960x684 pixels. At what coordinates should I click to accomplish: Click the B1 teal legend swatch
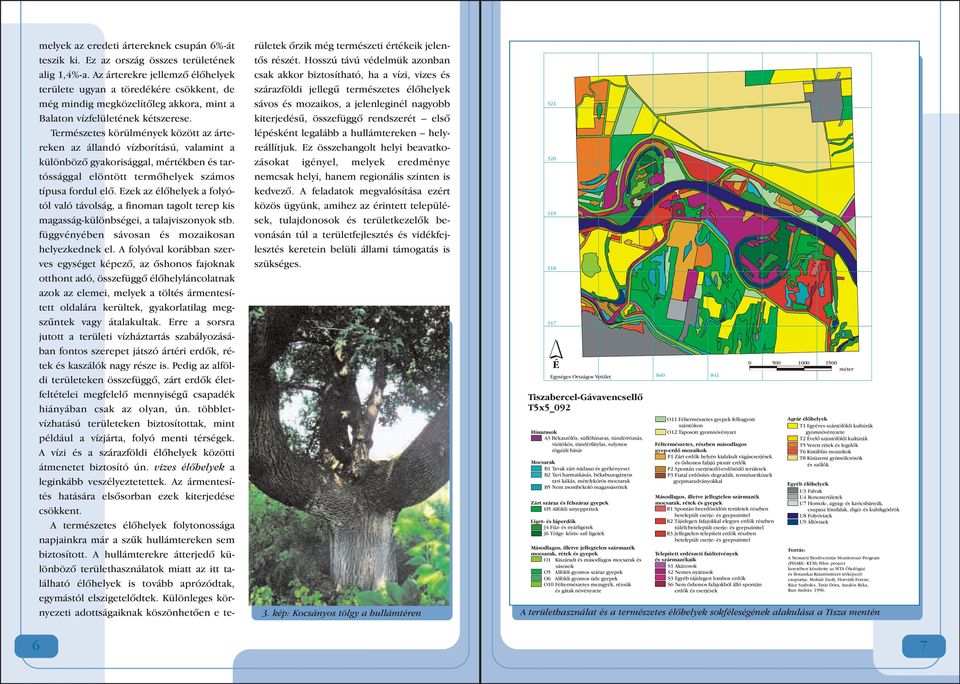(x=536, y=468)
